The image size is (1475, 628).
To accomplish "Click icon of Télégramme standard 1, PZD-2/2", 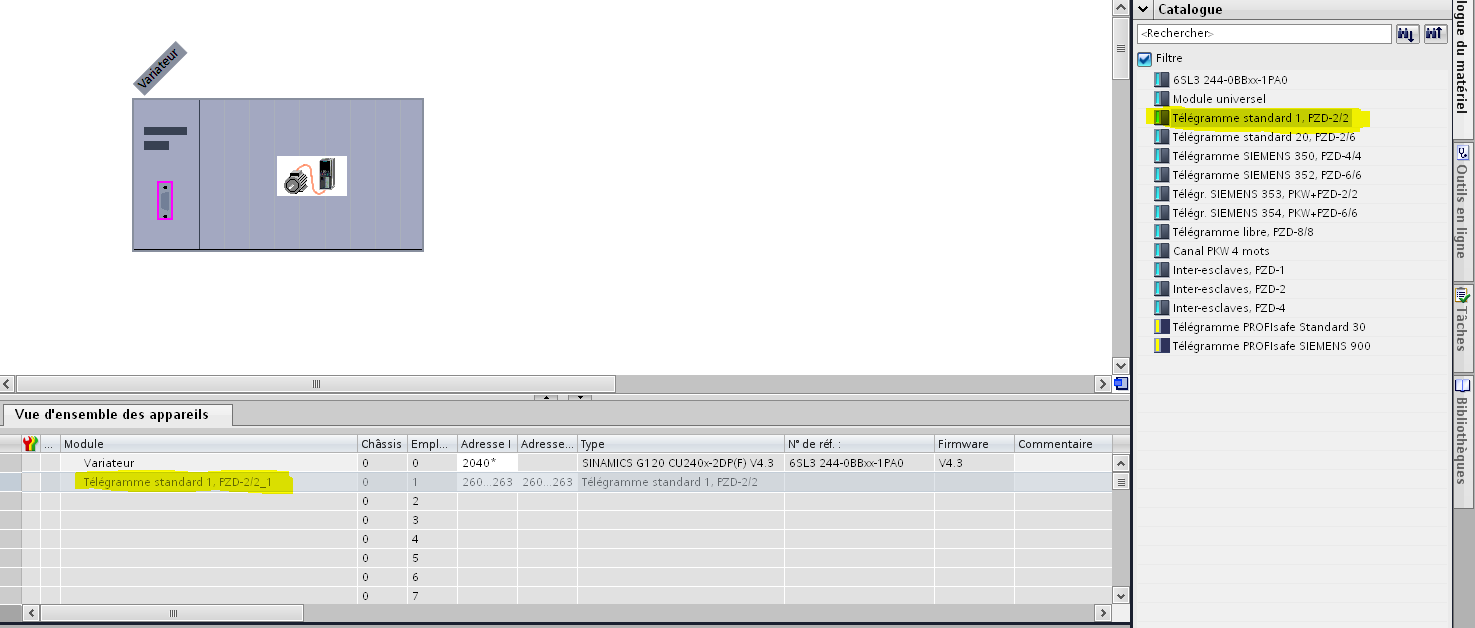I will [1161, 118].
